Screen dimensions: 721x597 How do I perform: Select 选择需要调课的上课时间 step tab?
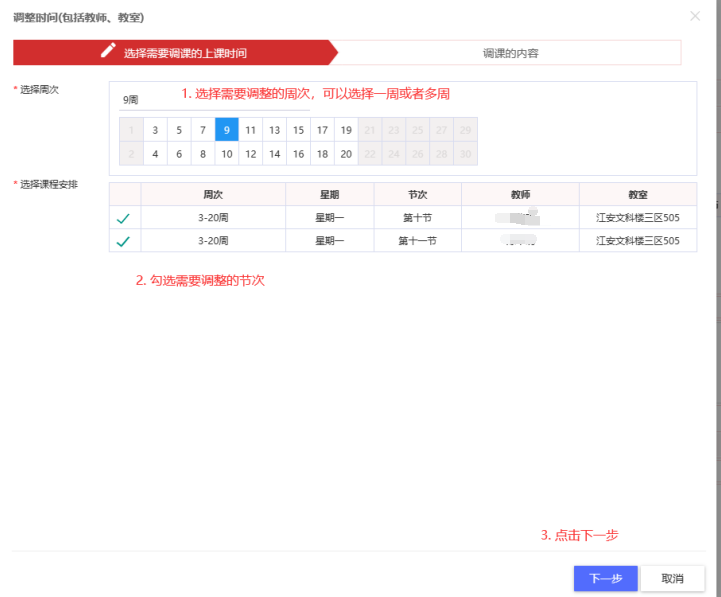pos(184,53)
